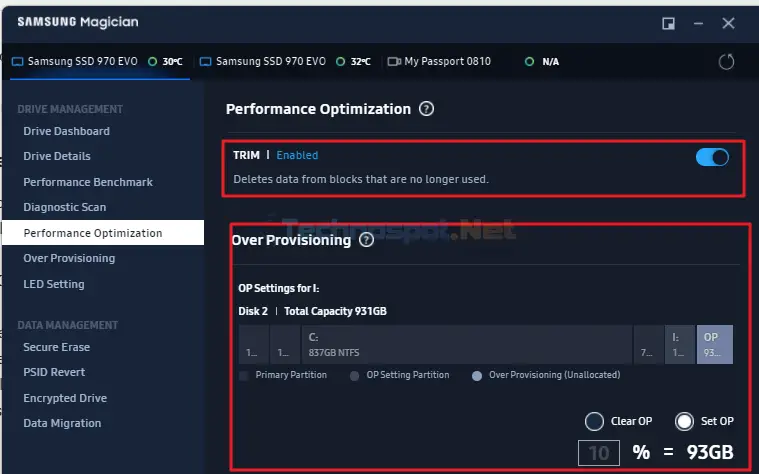The width and height of the screenshot is (759, 474).
Task: Open Drive Dashboard in sidebar
Action: click(66, 131)
